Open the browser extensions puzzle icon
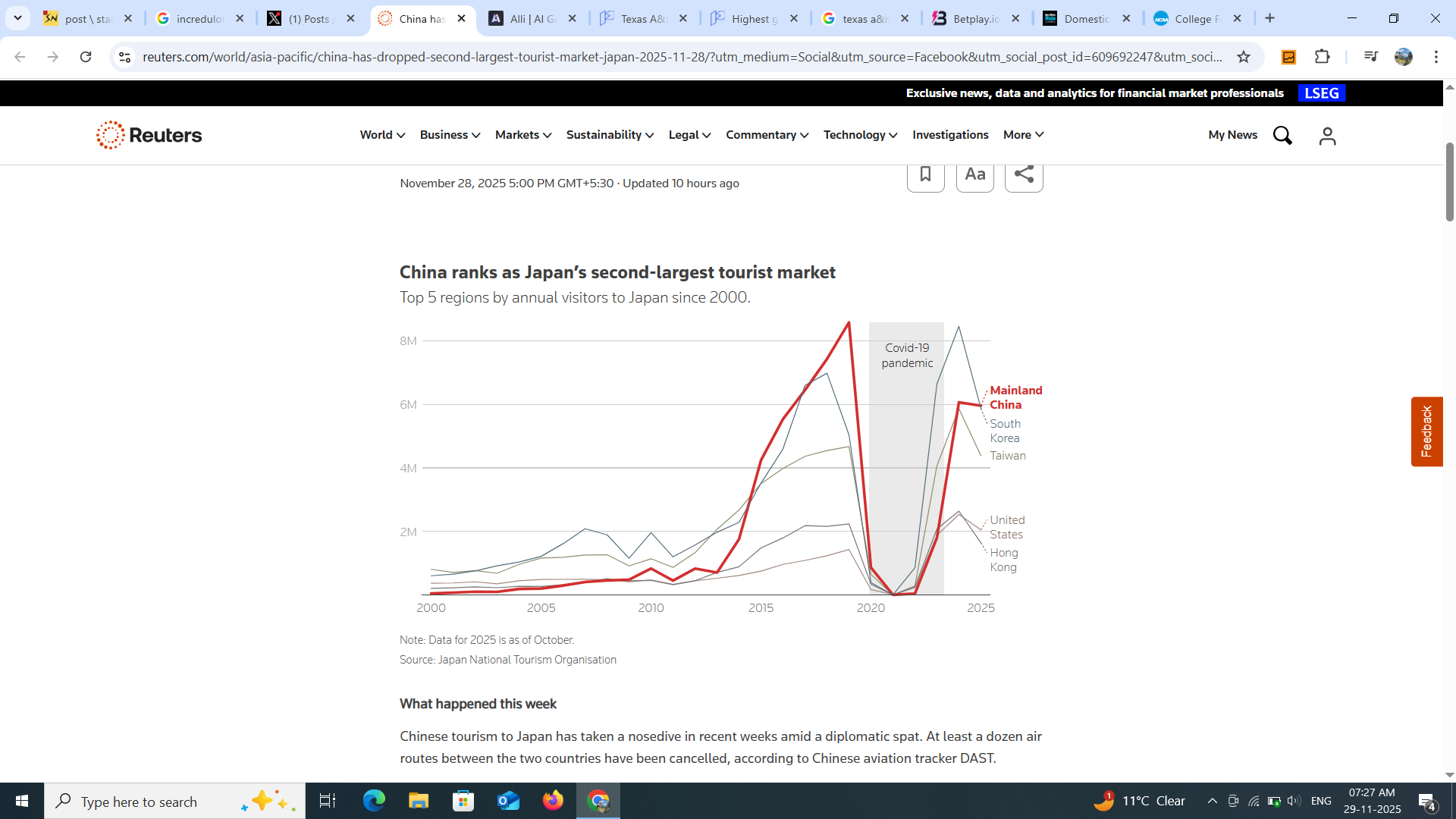 tap(1323, 57)
